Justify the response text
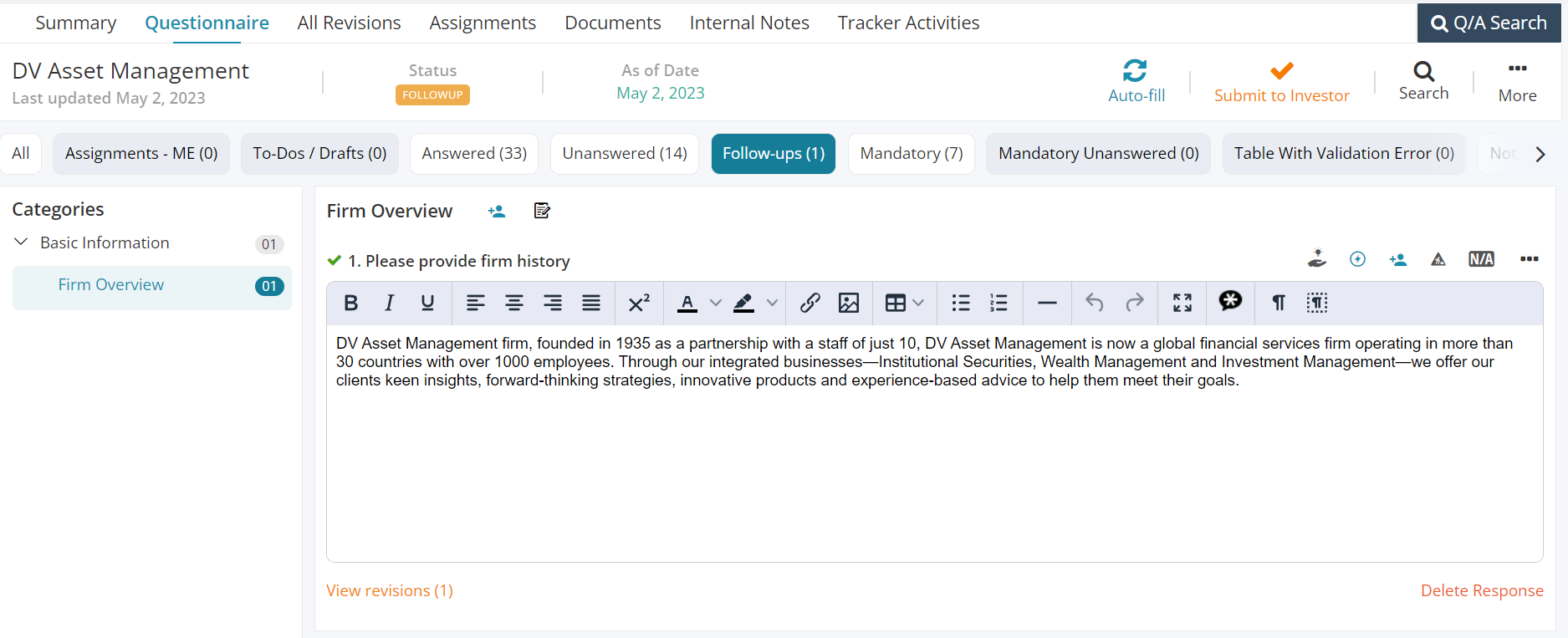 click(591, 303)
